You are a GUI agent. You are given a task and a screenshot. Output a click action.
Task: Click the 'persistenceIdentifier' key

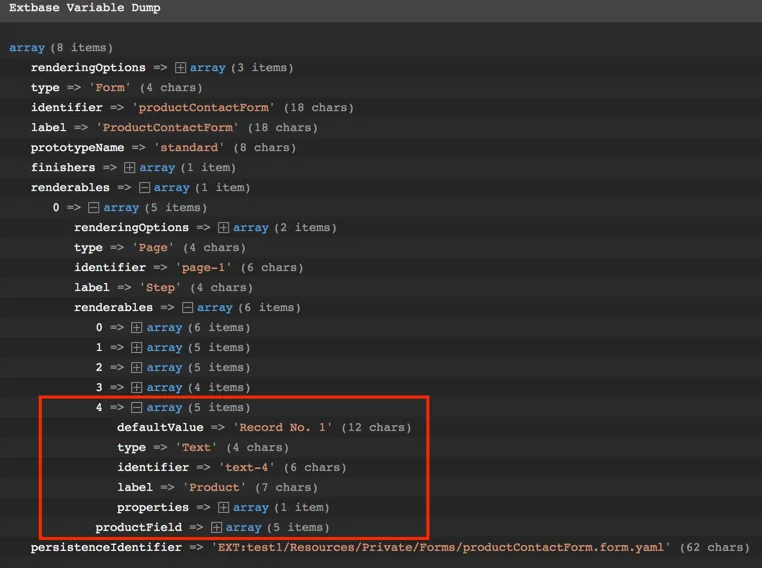(x=106, y=547)
